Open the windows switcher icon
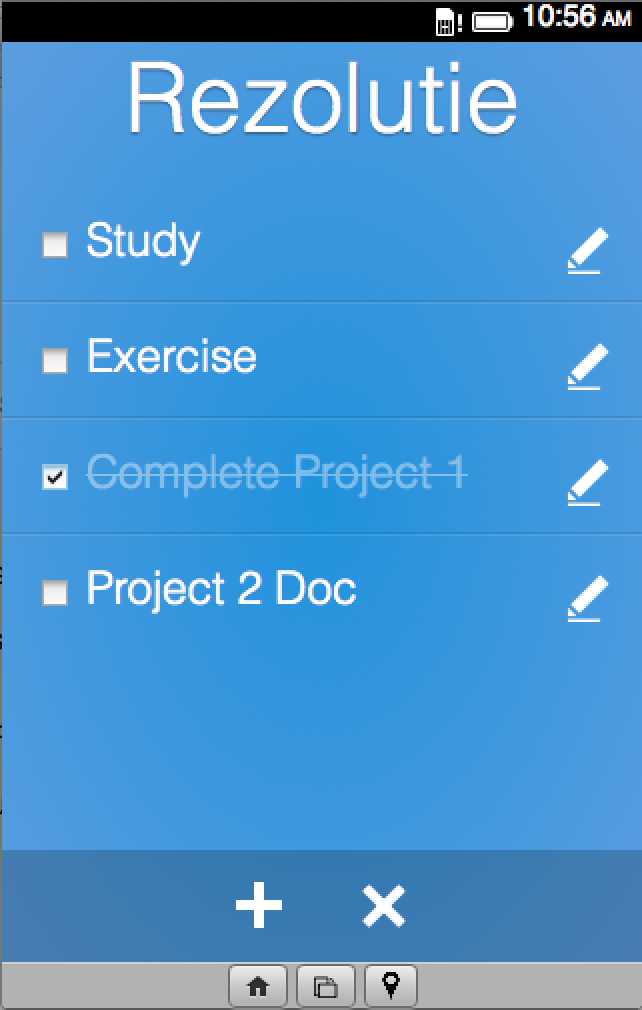The image size is (642, 1010). [x=326, y=988]
